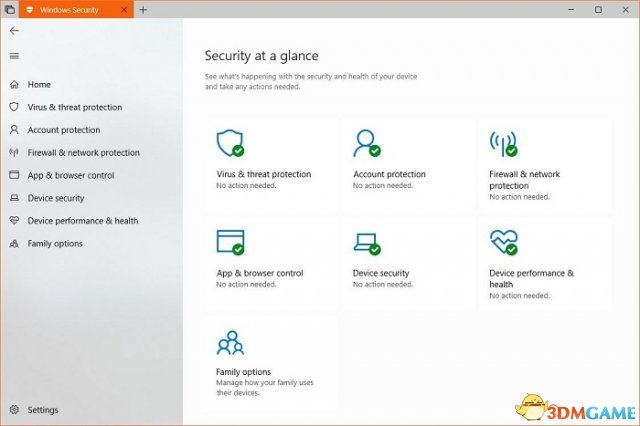Click the Windows Security shield icon on the tab

coord(29,10)
